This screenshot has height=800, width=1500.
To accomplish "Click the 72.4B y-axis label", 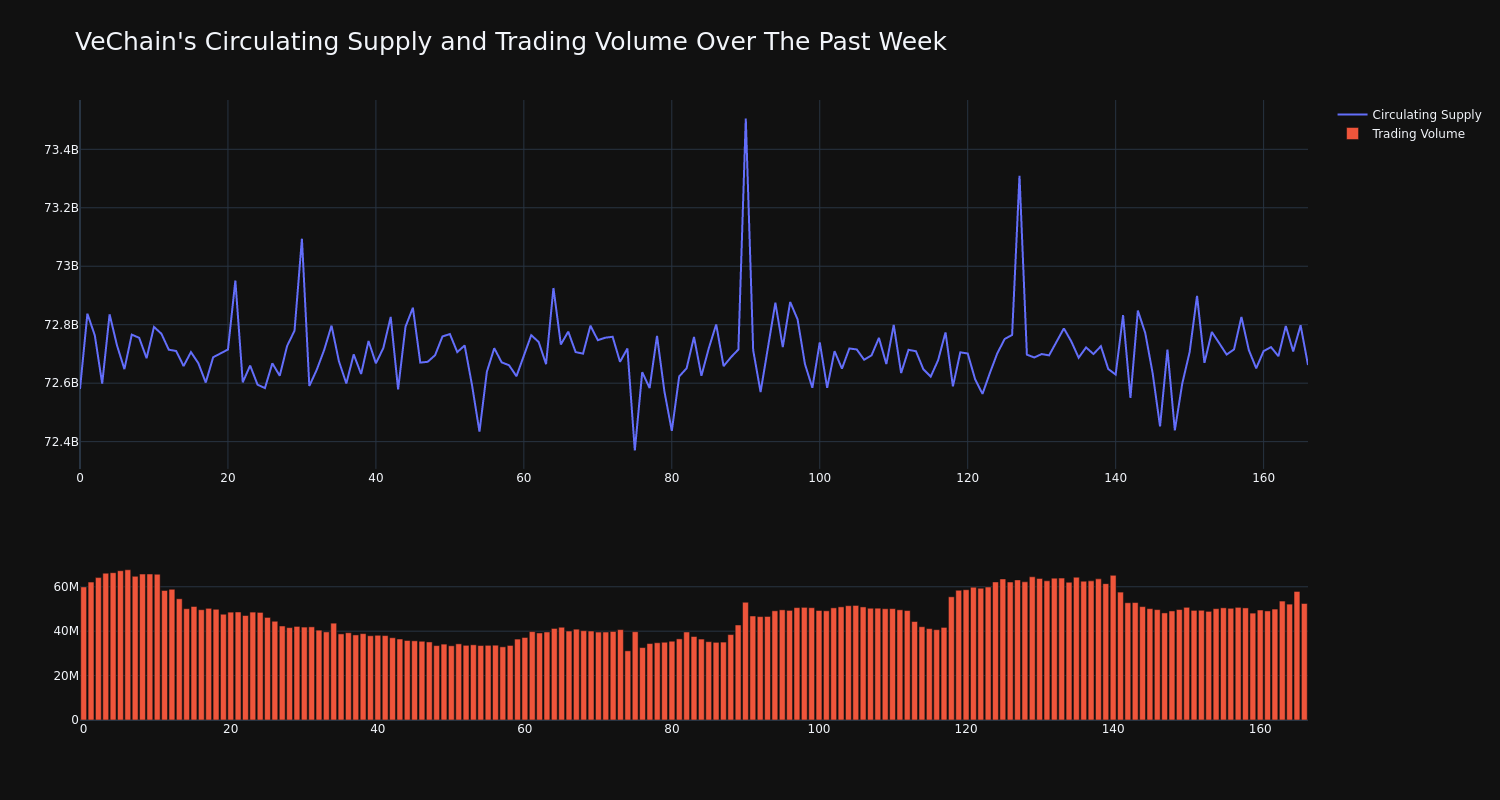I will coord(61,442).
